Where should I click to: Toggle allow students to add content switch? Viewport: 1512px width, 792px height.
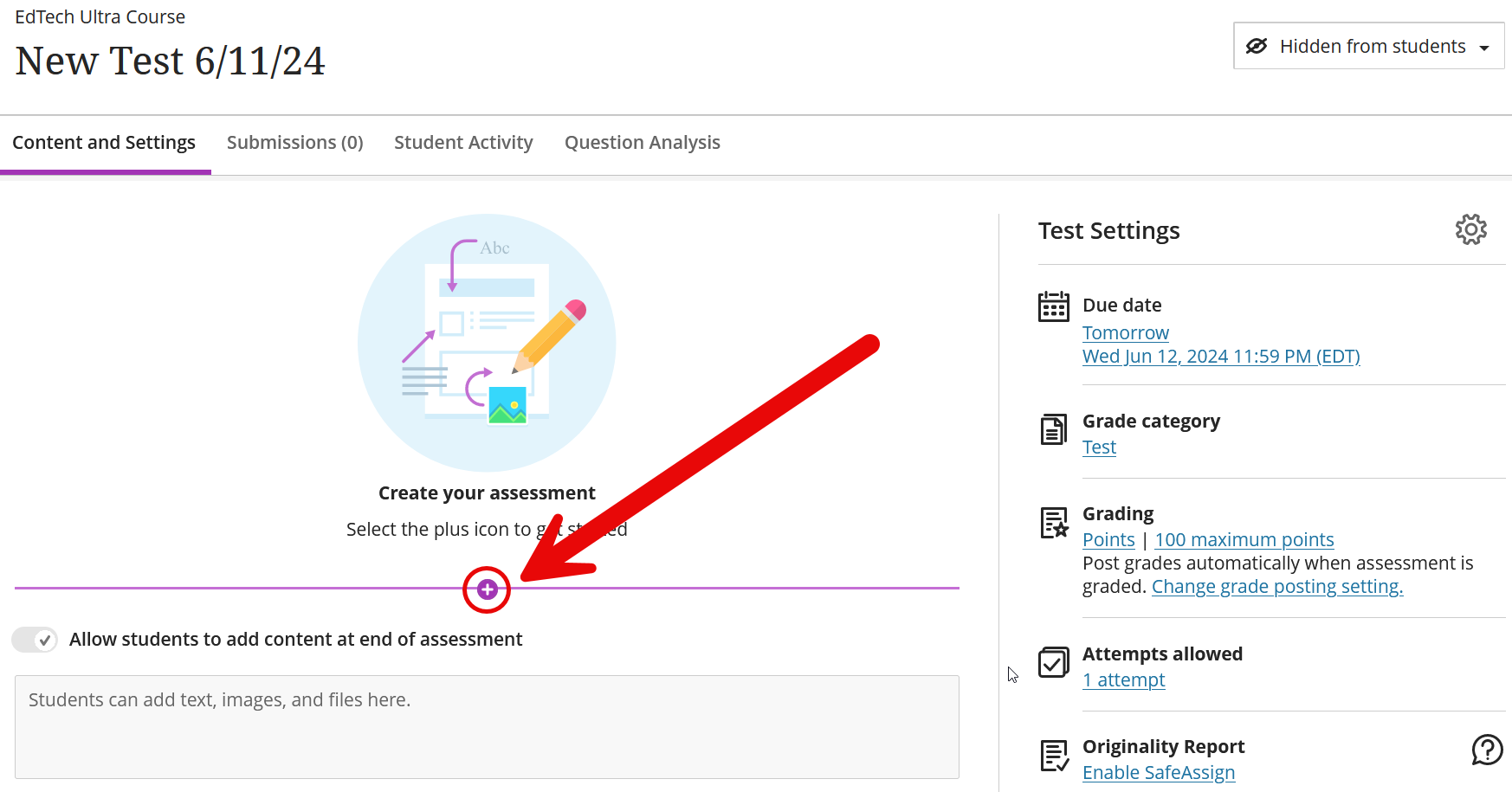(35, 640)
